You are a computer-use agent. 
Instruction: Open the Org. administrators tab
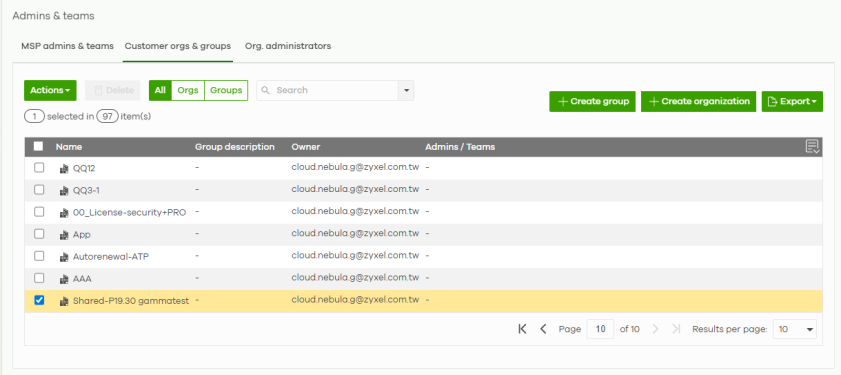[x=288, y=46]
